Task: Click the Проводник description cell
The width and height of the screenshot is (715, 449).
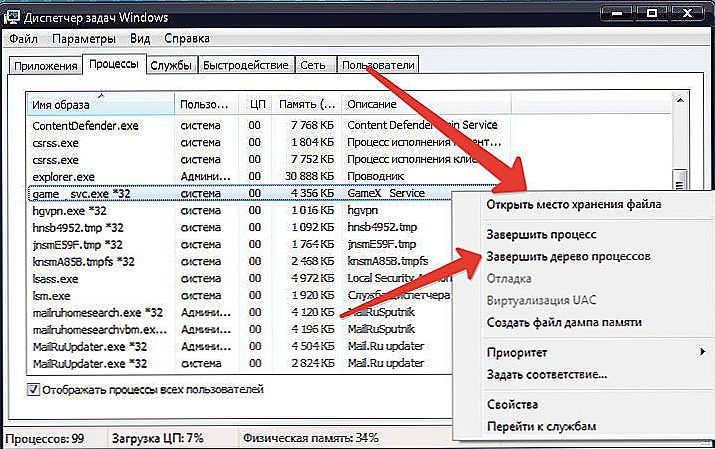Action: pyautogui.click(x=376, y=177)
